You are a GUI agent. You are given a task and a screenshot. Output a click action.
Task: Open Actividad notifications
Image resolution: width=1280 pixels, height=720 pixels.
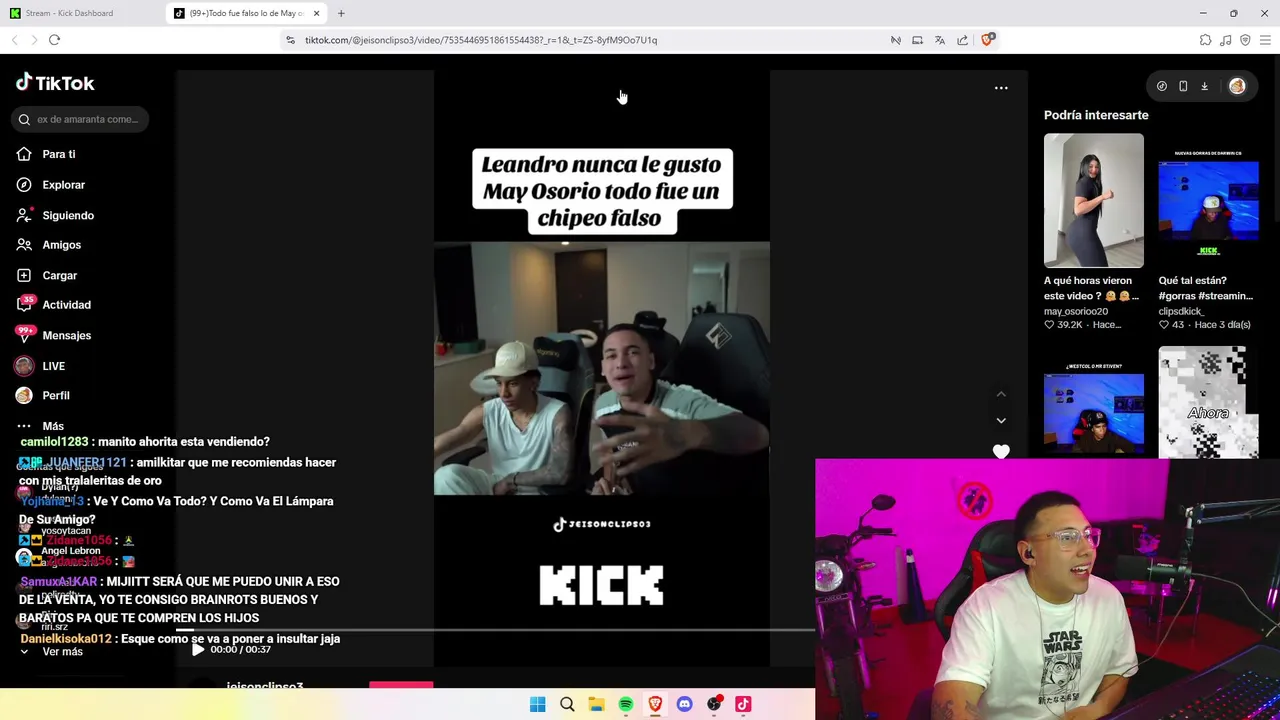[54, 305]
